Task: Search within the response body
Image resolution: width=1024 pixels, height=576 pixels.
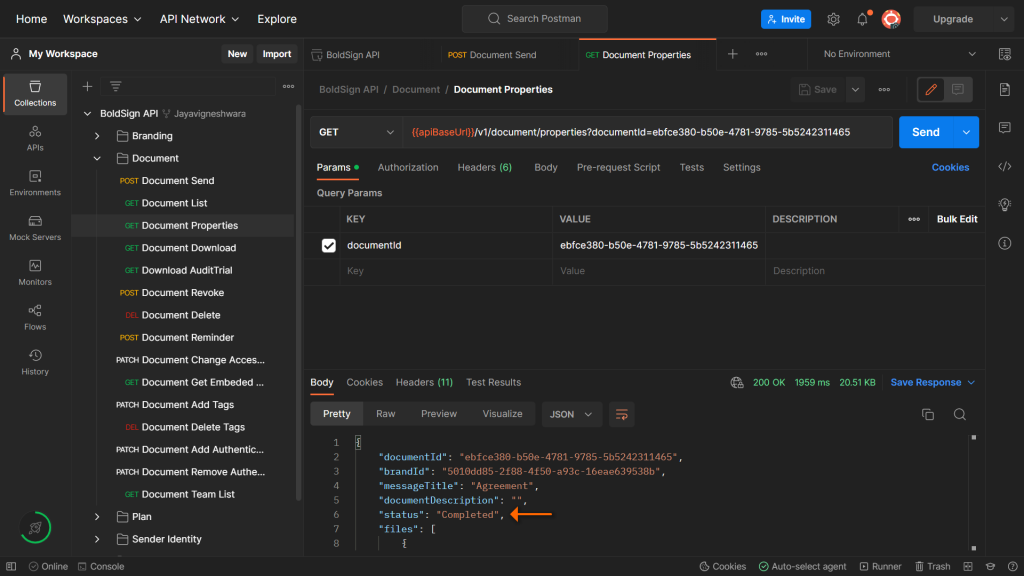Action: (x=957, y=413)
